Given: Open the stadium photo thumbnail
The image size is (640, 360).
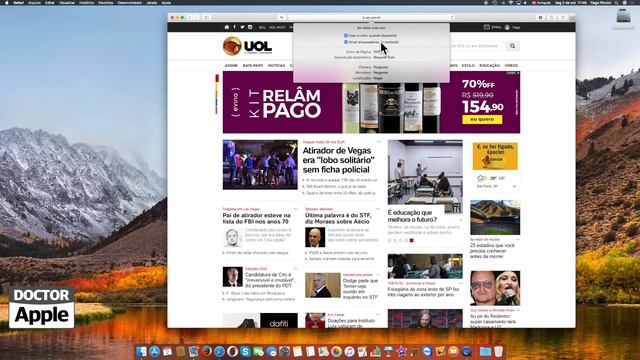Looking at the screenshot, I should pos(495,217).
